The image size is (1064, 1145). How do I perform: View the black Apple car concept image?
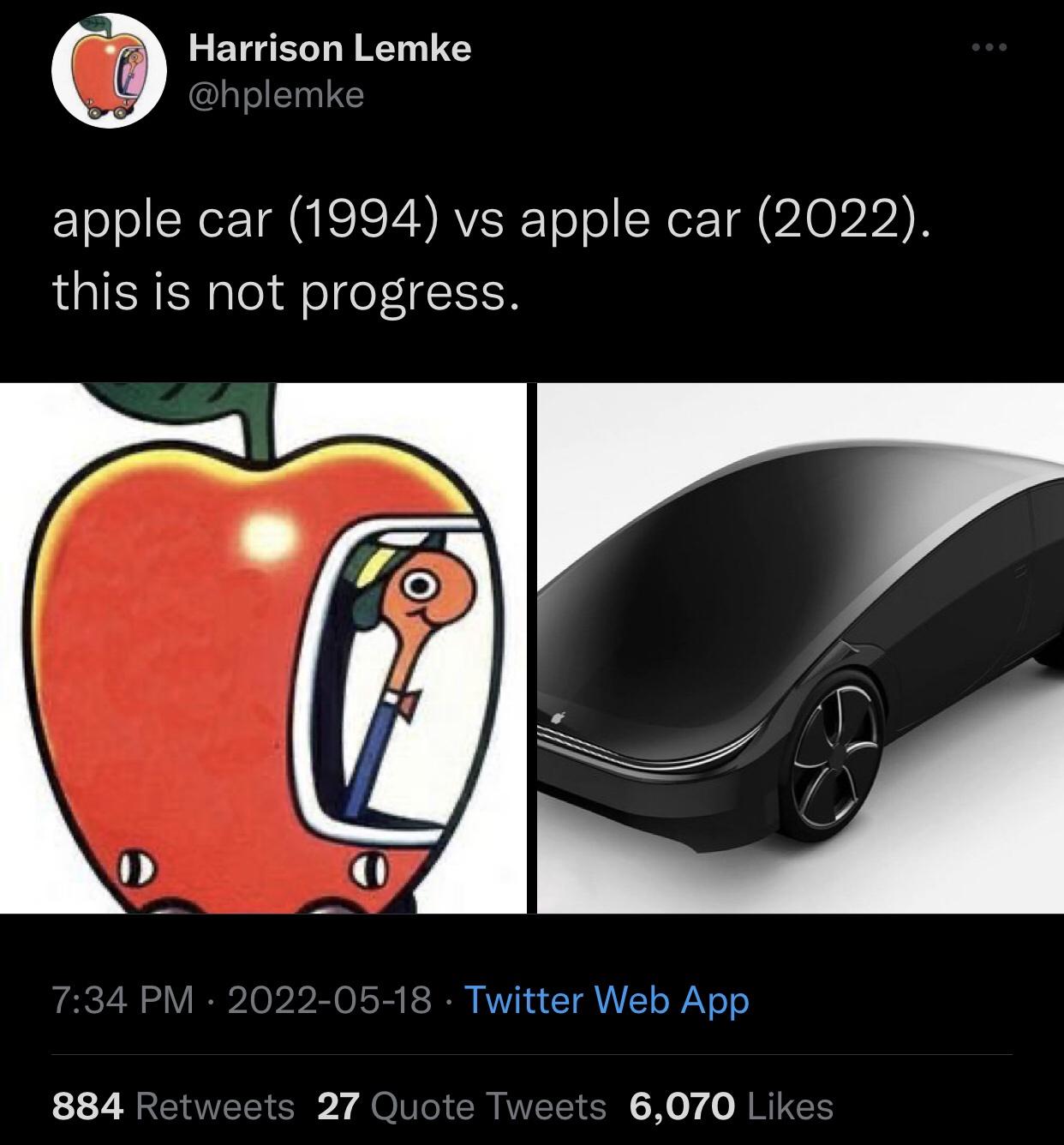pyautogui.click(x=801, y=648)
